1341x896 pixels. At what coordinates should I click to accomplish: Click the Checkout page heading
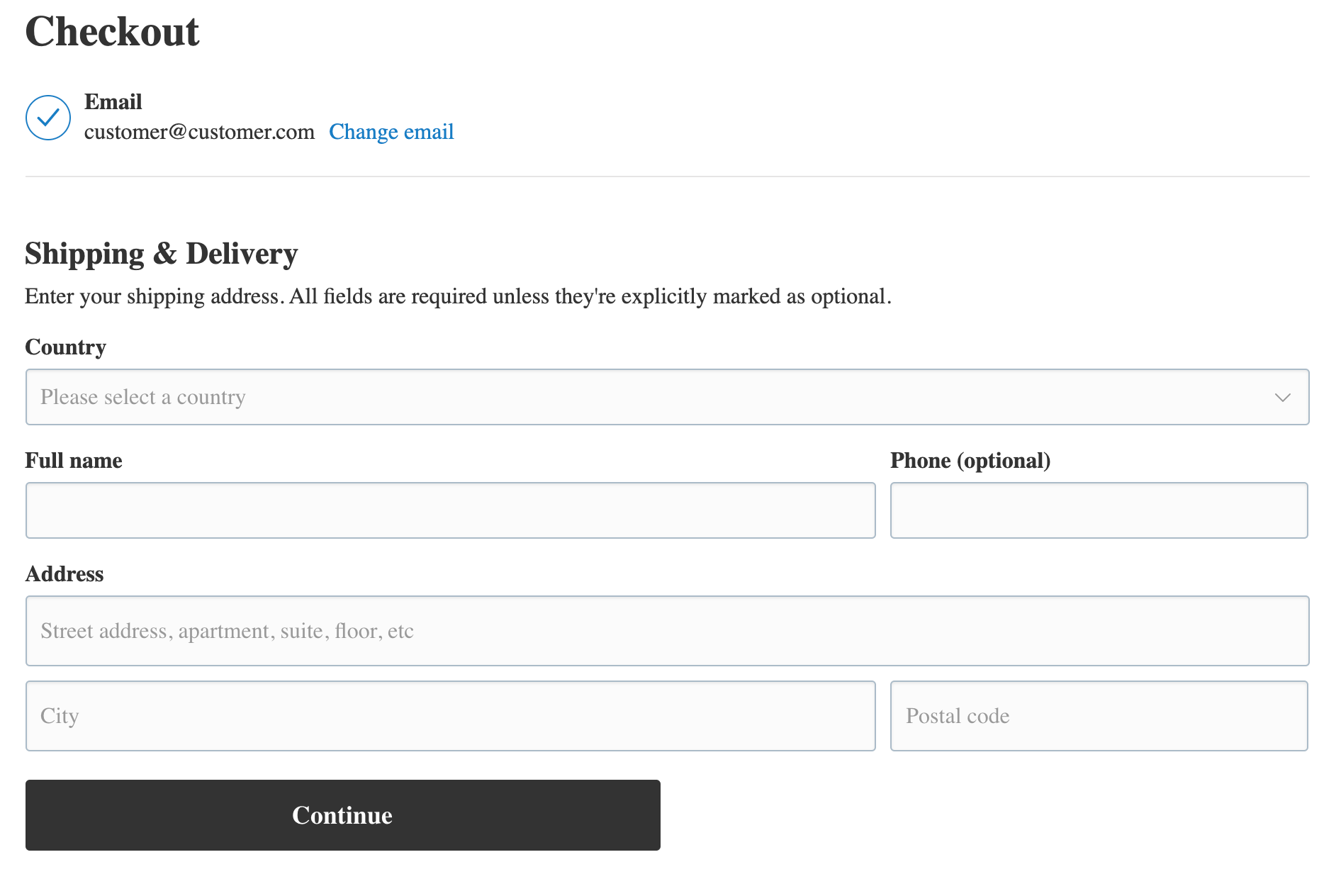112,32
